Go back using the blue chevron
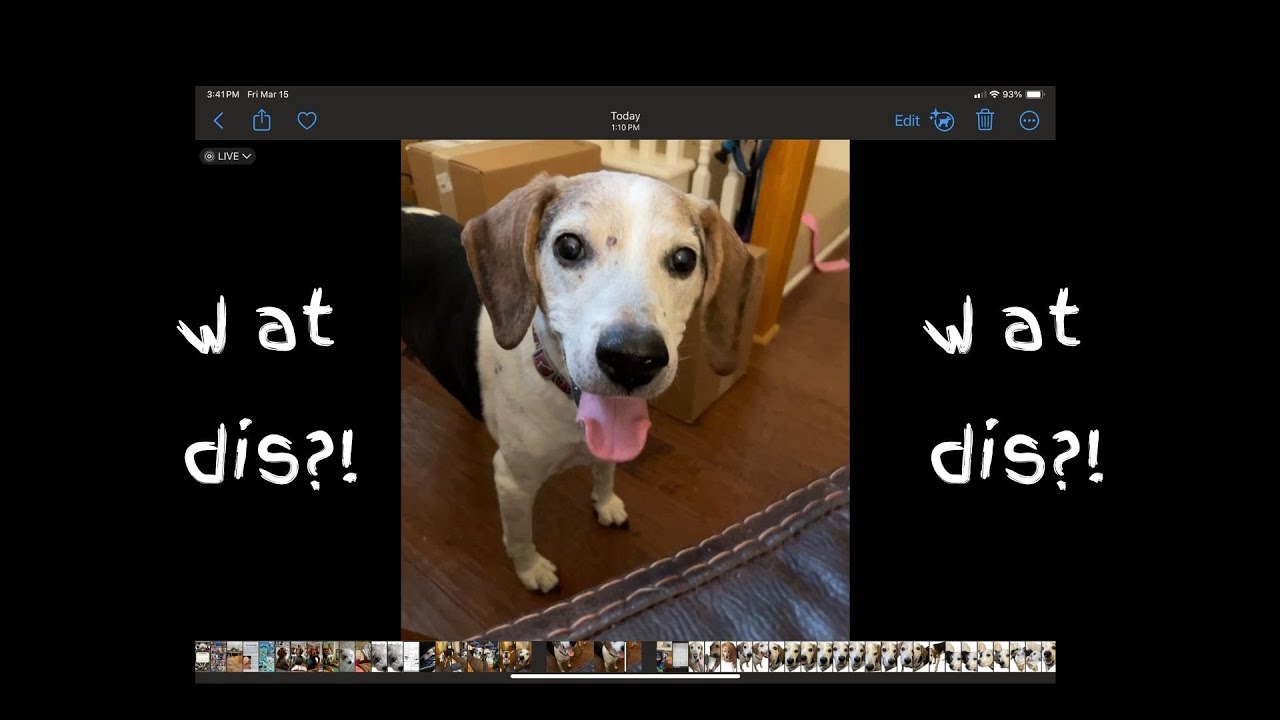 pyautogui.click(x=218, y=121)
